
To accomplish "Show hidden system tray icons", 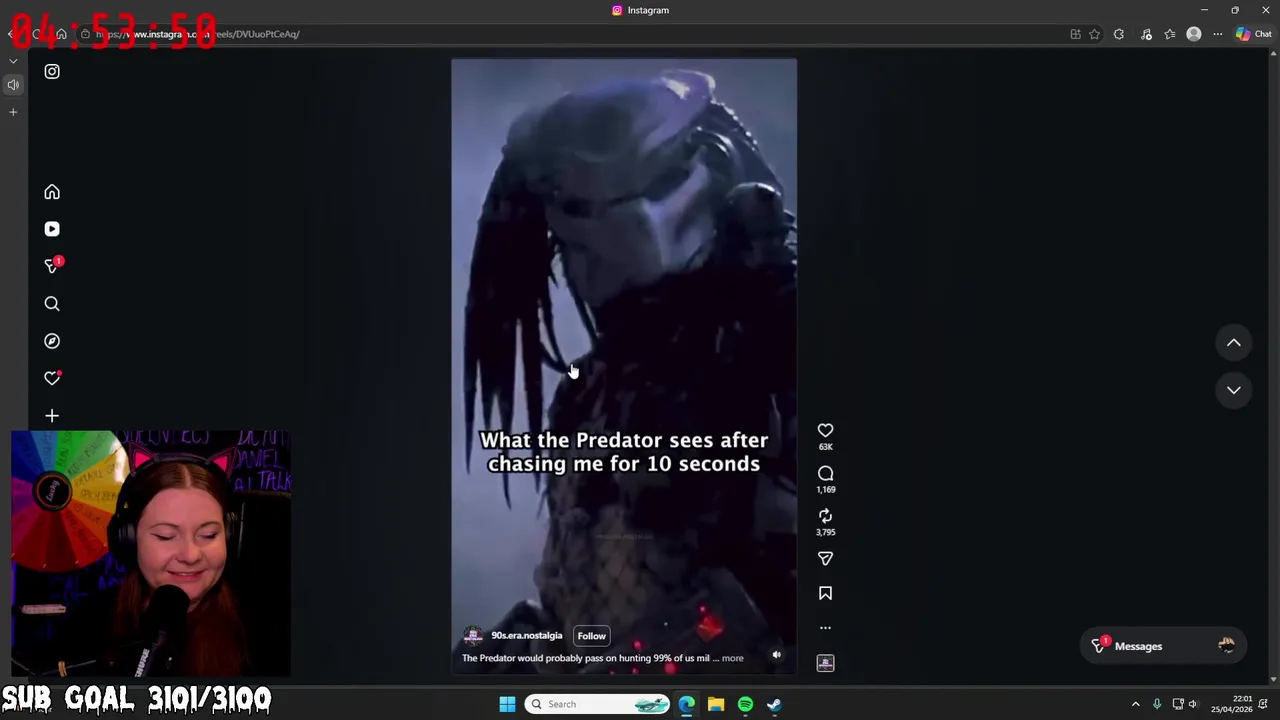I will [x=1135, y=704].
